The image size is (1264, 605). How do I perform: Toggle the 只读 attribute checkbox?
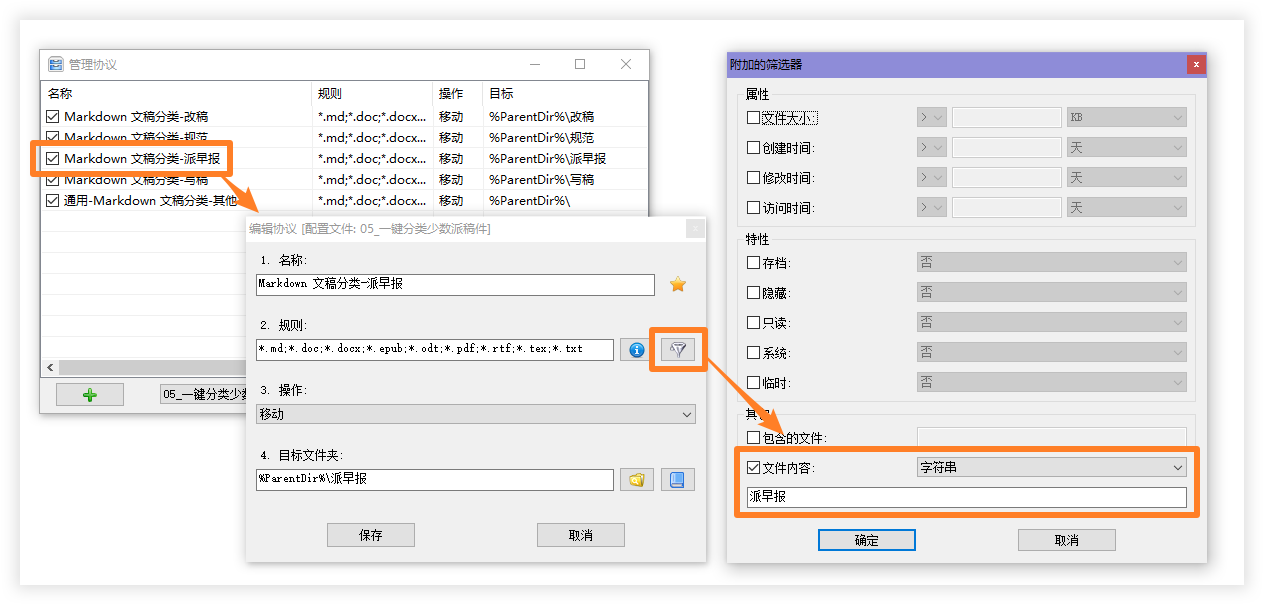tap(754, 323)
